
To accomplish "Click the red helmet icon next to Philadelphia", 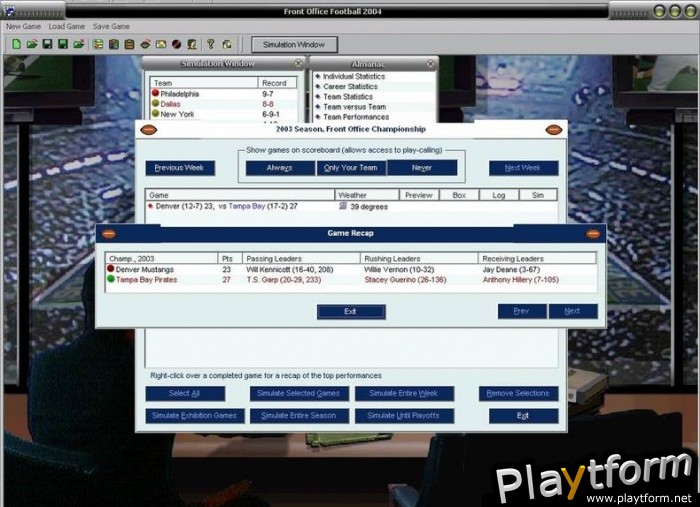I will coord(155,93).
